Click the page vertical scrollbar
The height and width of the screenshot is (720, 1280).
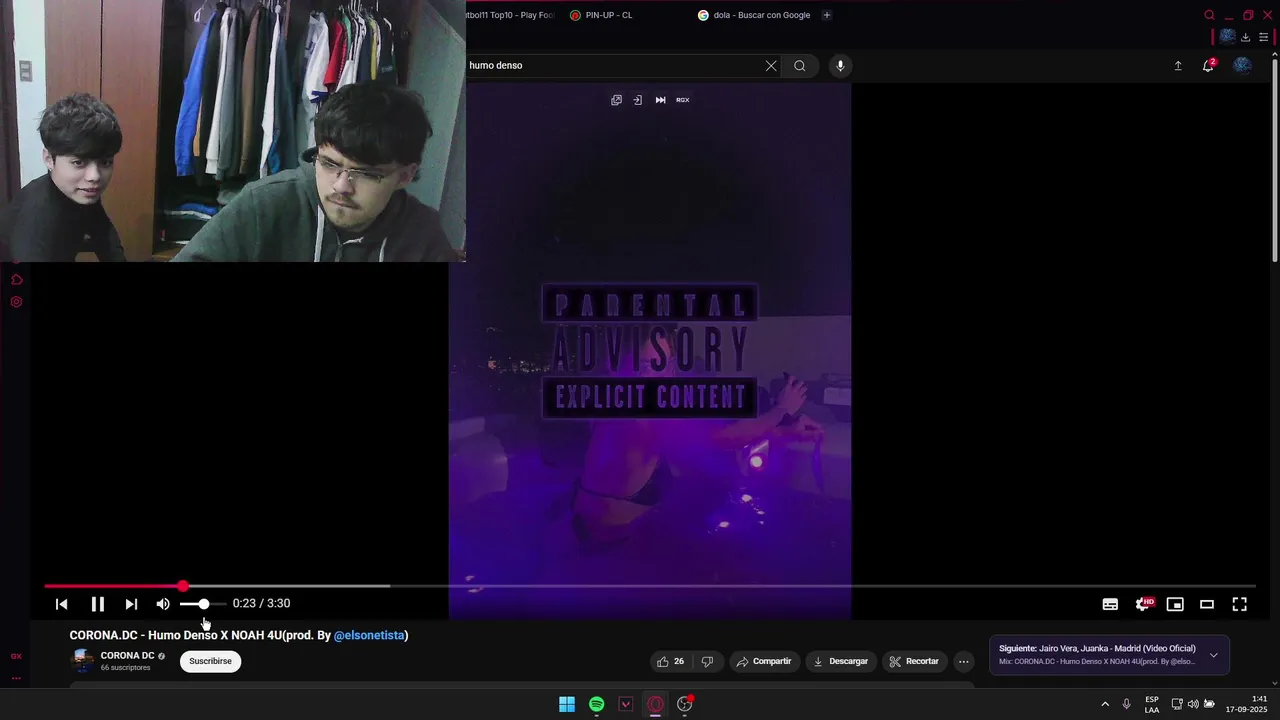[1275, 160]
